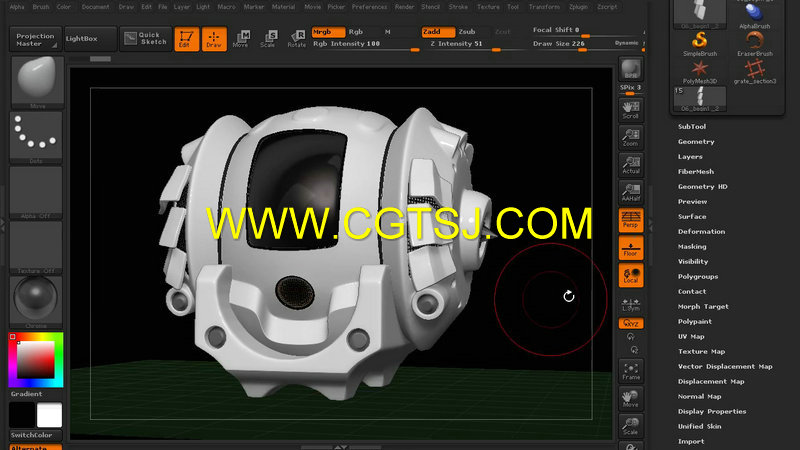Open the Zplugin menu
This screenshot has width=800, height=450.
(x=578, y=7)
